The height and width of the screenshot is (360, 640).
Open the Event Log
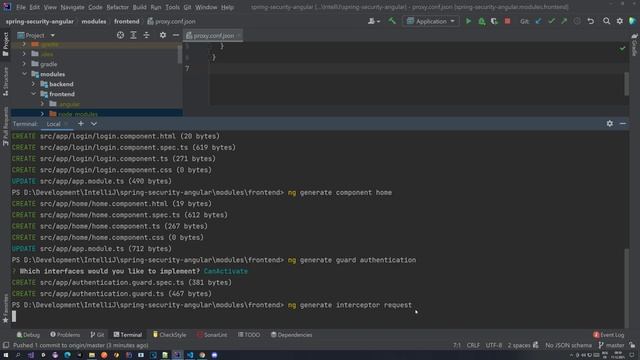[x=609, y=335]
